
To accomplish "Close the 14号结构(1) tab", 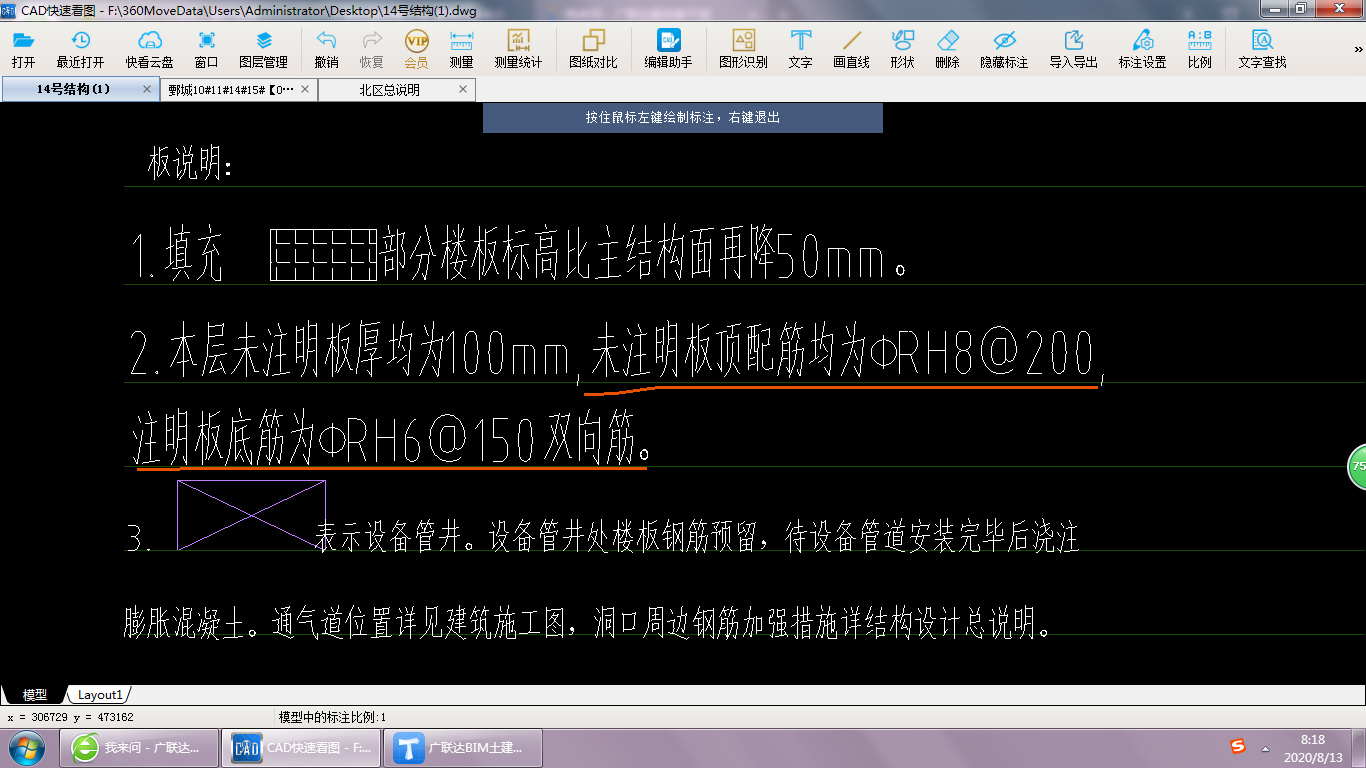I will [147, 89].
